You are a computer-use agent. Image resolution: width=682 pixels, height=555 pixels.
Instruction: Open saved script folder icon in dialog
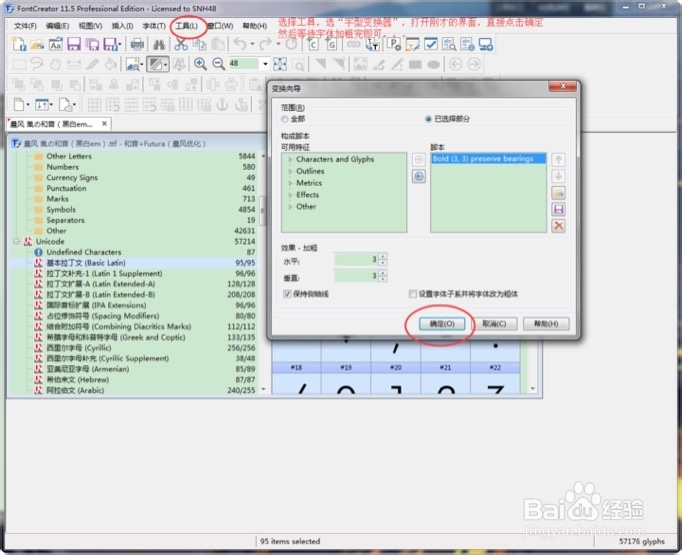[558, 193]
